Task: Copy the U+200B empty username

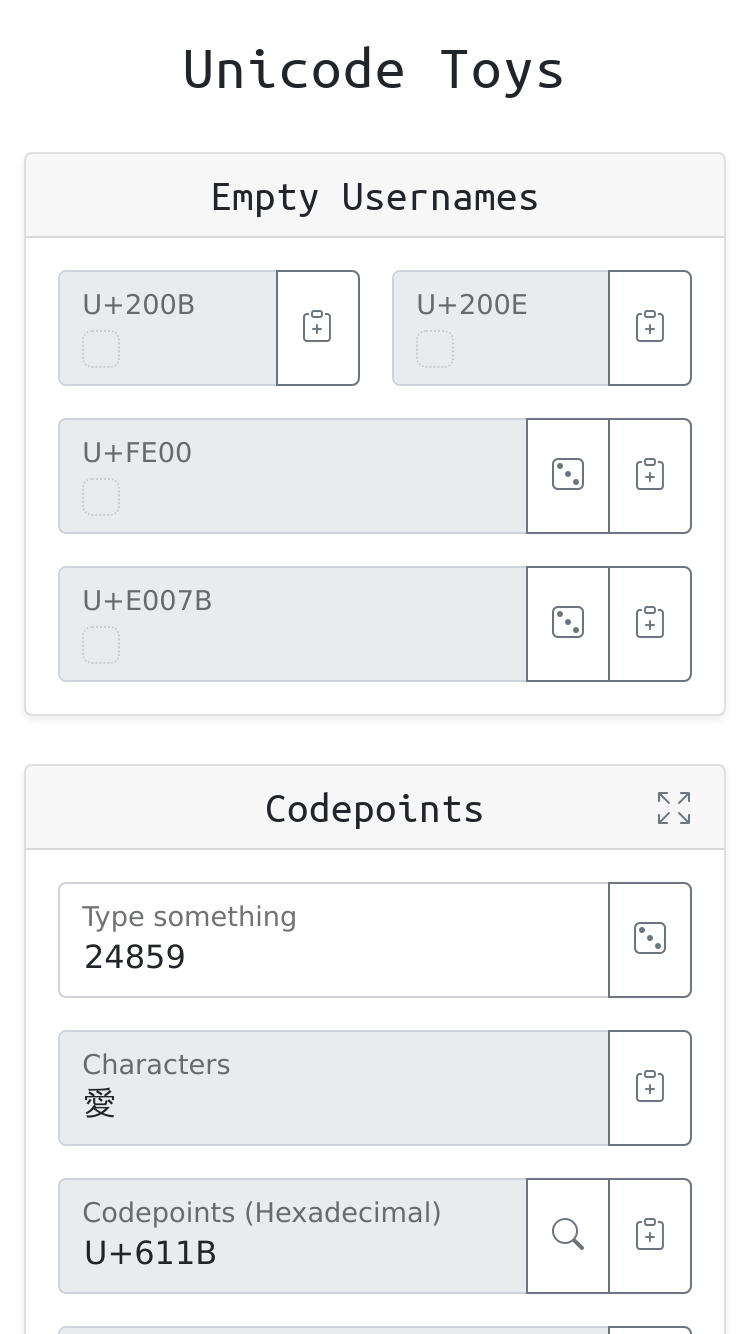Action: point(317,328)
